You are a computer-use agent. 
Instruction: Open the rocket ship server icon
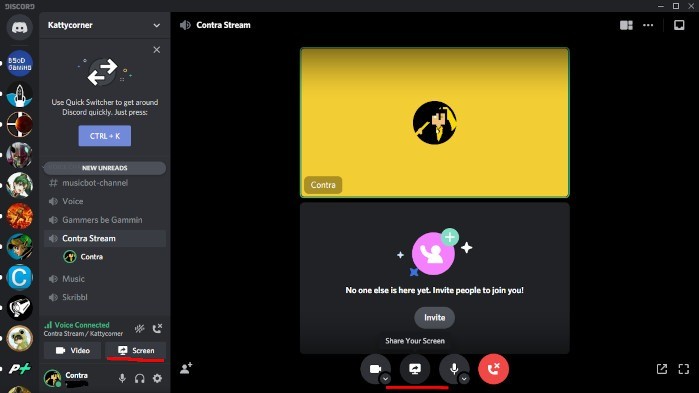coord(19,94)
